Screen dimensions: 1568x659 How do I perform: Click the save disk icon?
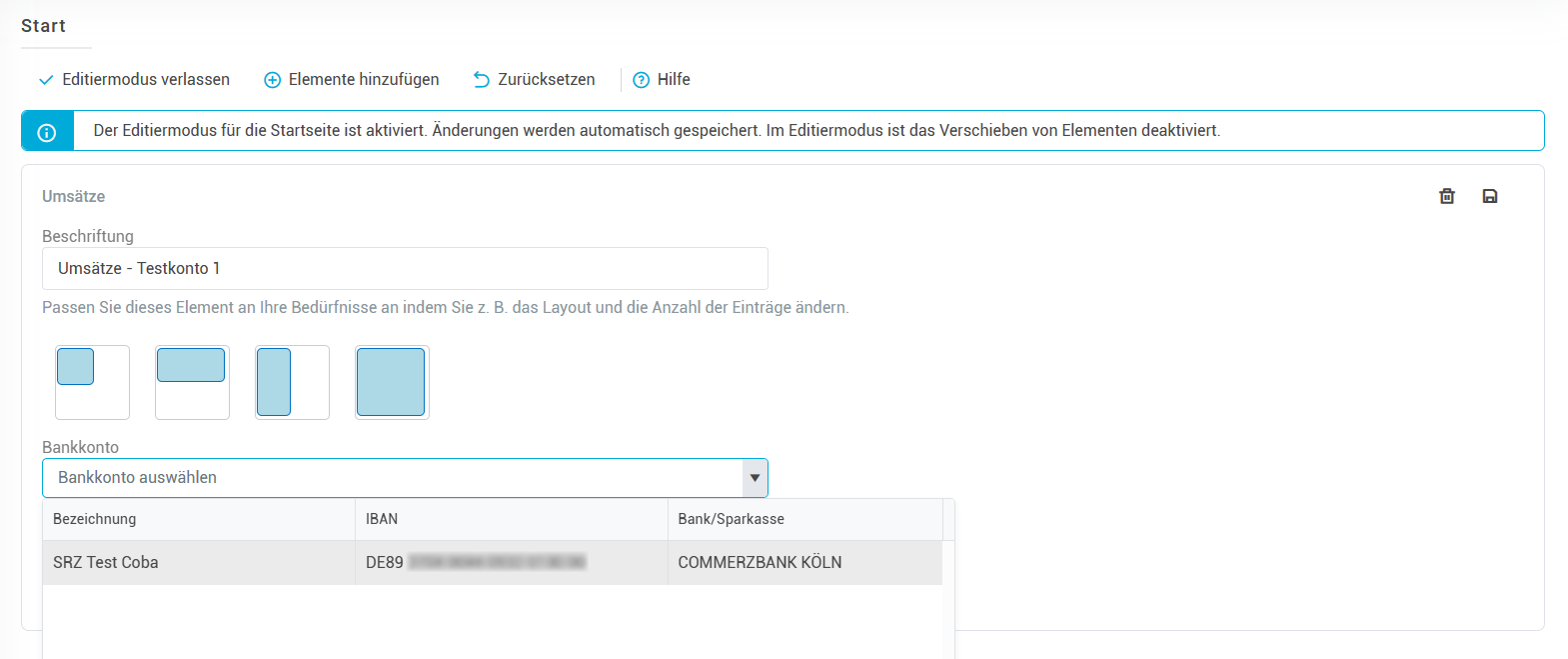[1489, 196]
